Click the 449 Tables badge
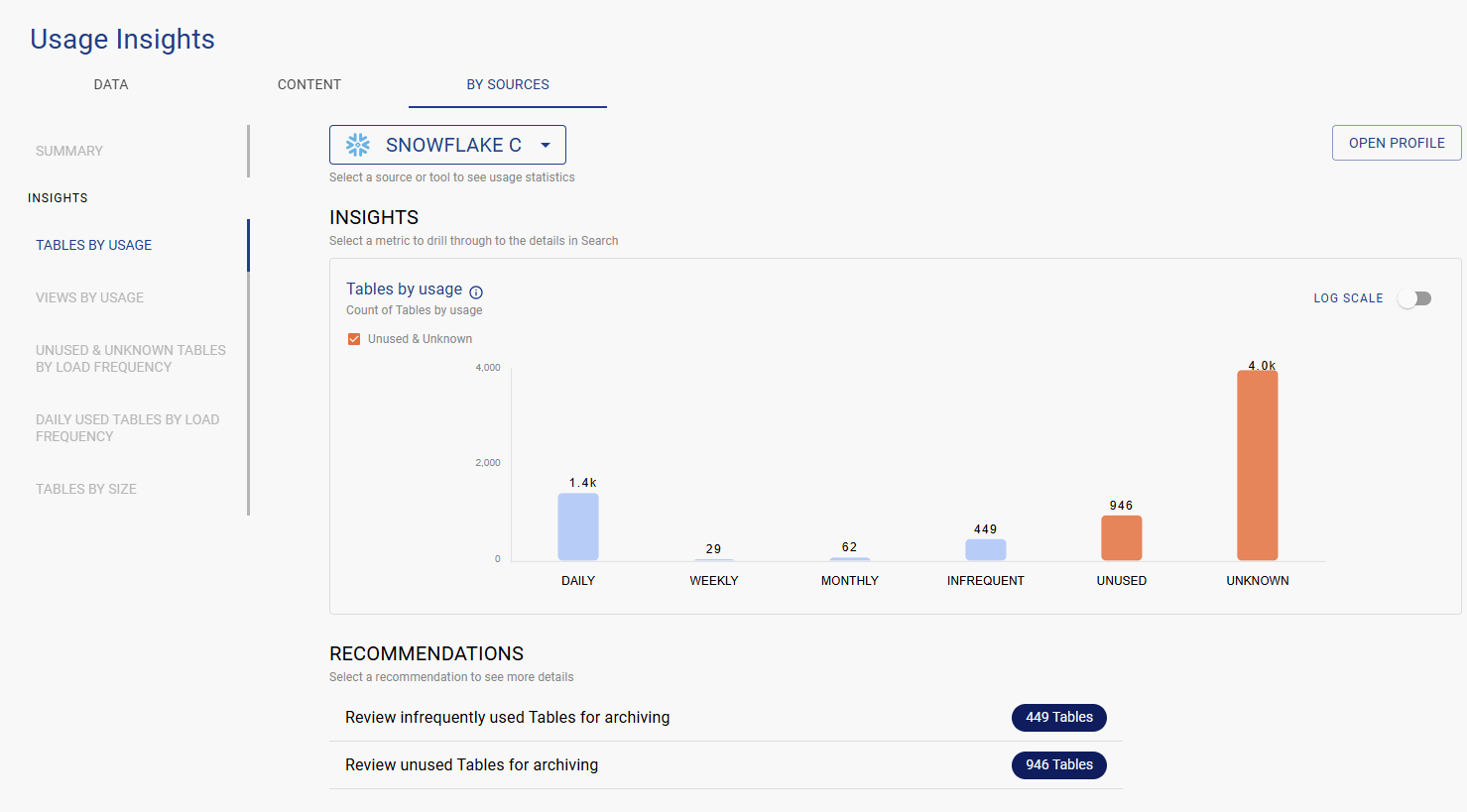Screen dimensions: 1467x812 (1058, 718)
